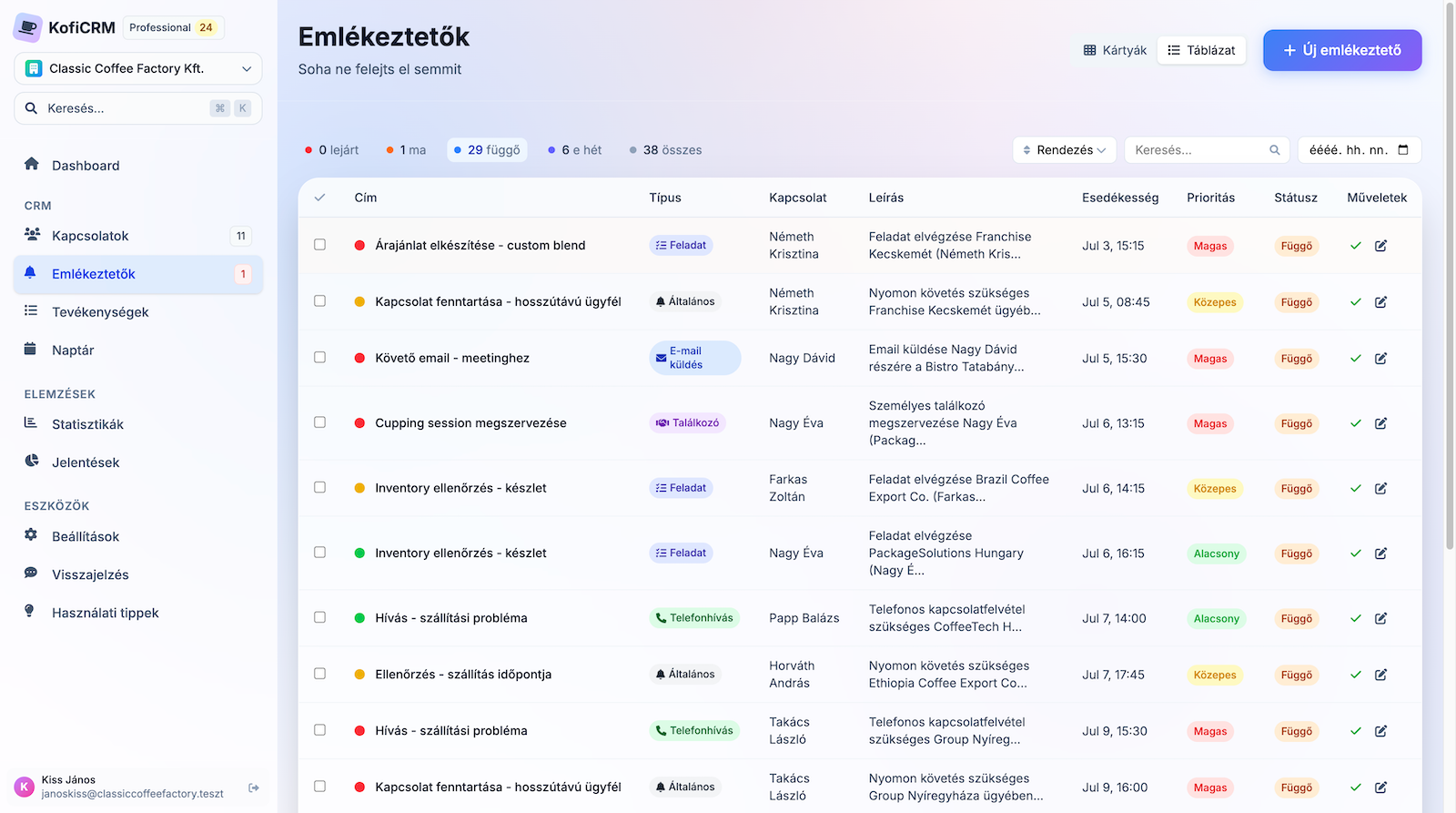
Task: Check the Ellenőrzés - szállítás időpontja checkbox
Action: pos(319,674)
